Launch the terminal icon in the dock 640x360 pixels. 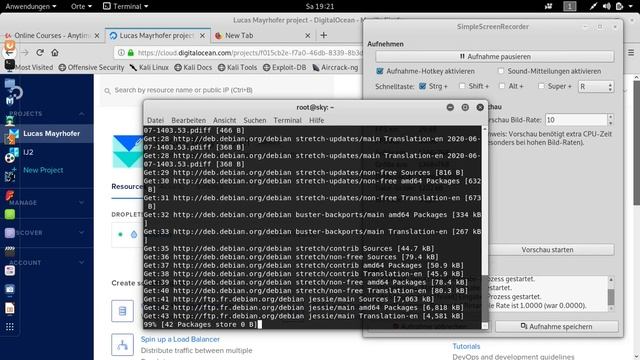[x=10, y=64]
